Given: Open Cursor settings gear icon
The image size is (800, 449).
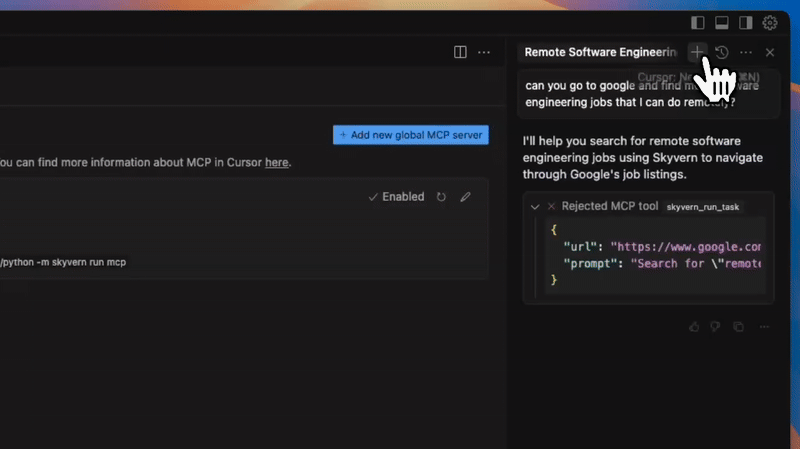Looking at the screenshot, I should 770,22.
